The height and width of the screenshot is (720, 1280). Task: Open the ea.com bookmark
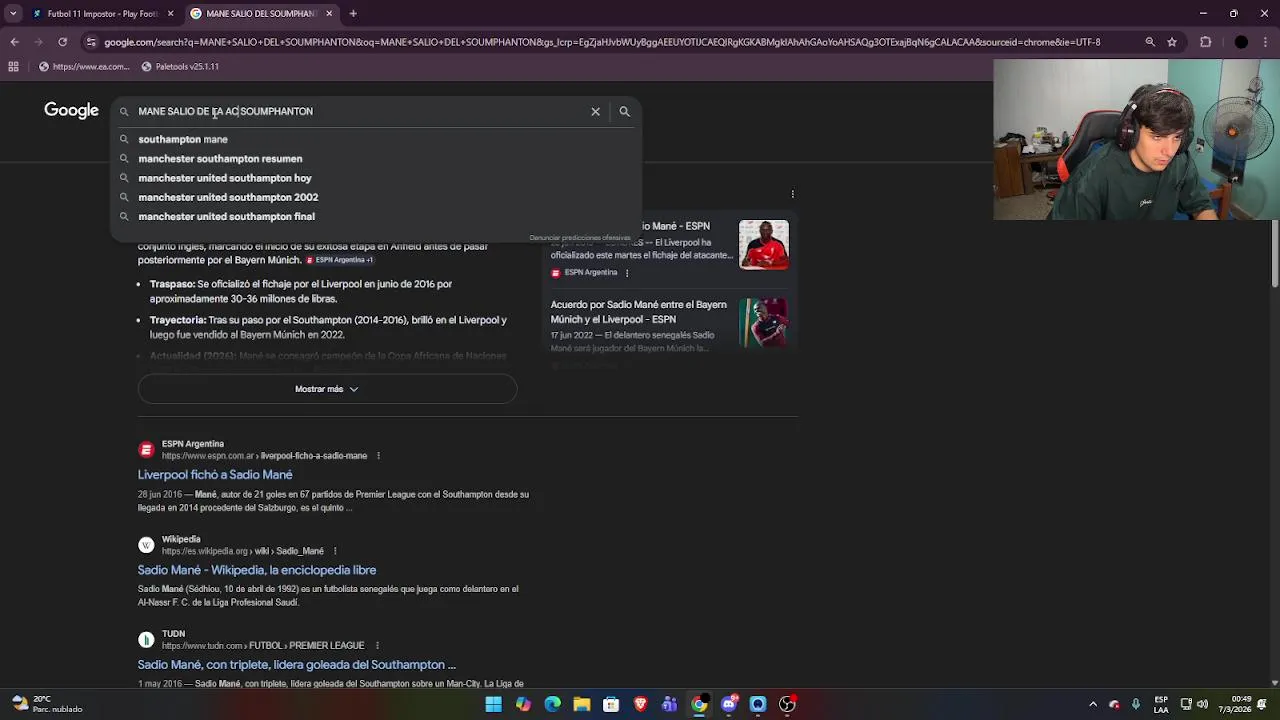point(84,66)
